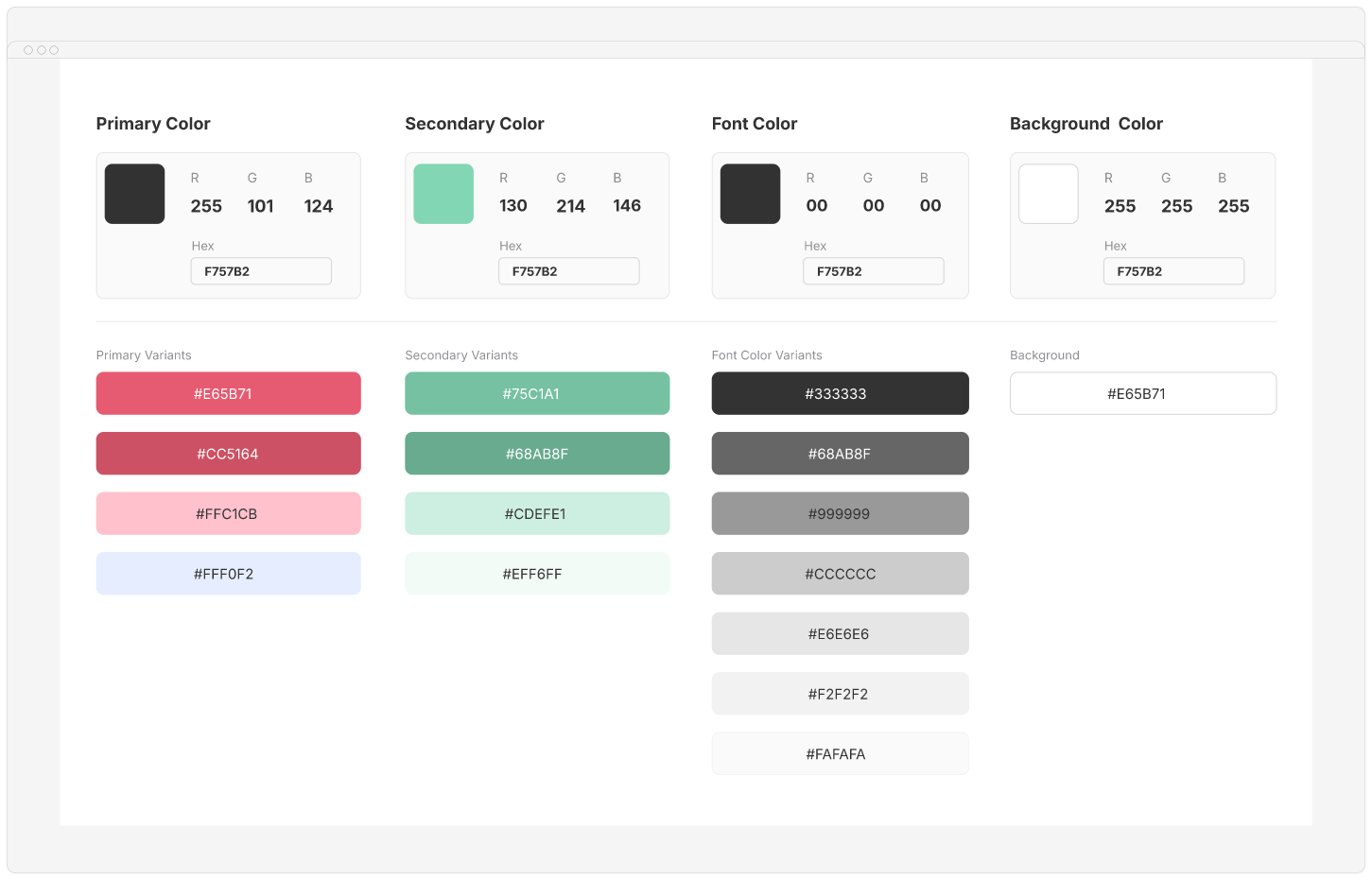
Task: Select the #CC5164 primary variant
Action: pos(228,454)
